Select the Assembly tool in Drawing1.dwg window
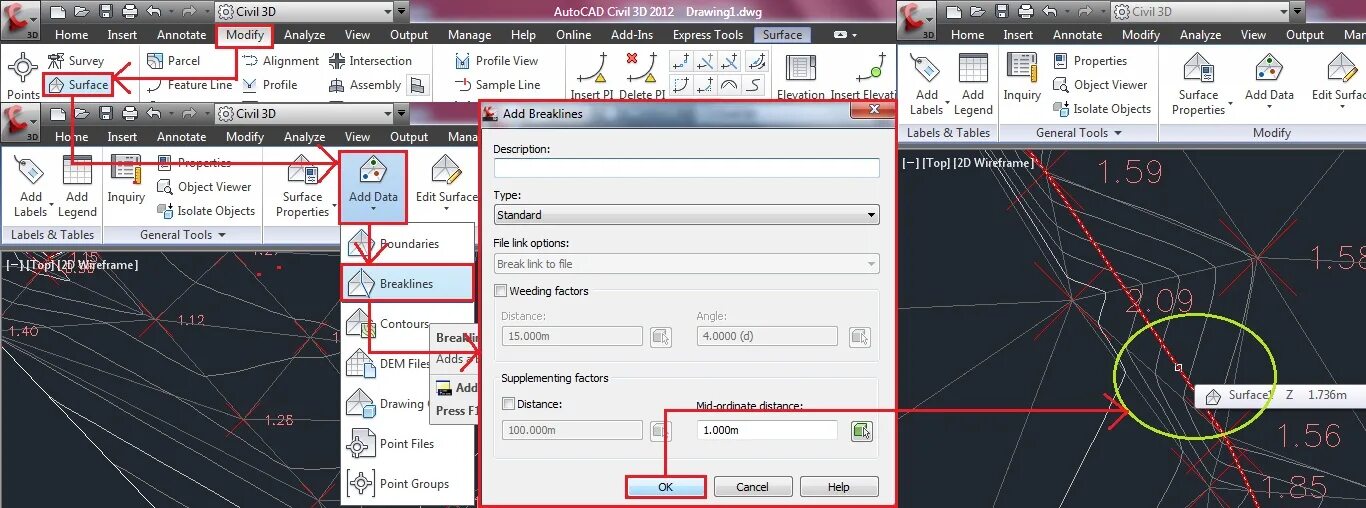The image size is (1366, 508). point(365,85)
